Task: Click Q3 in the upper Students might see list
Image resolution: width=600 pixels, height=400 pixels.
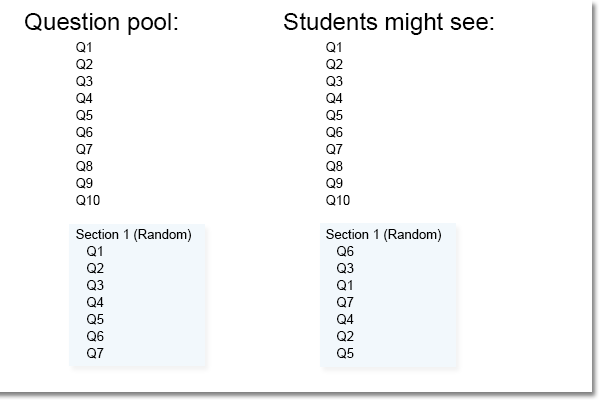Action: tap(334, 81)
